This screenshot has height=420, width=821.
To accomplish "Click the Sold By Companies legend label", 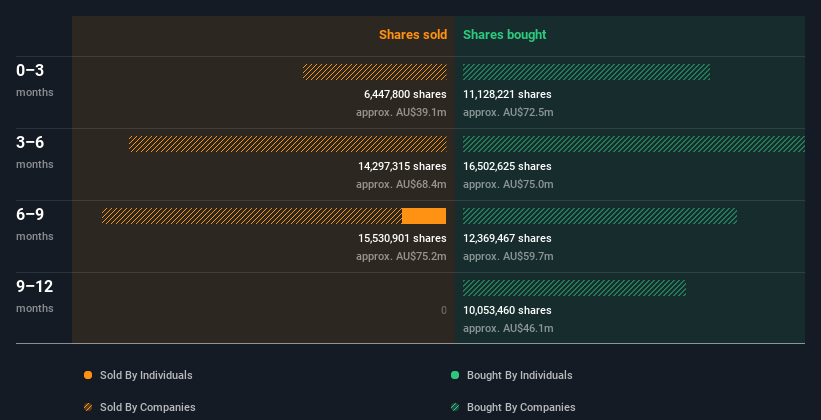I will 148,407.
